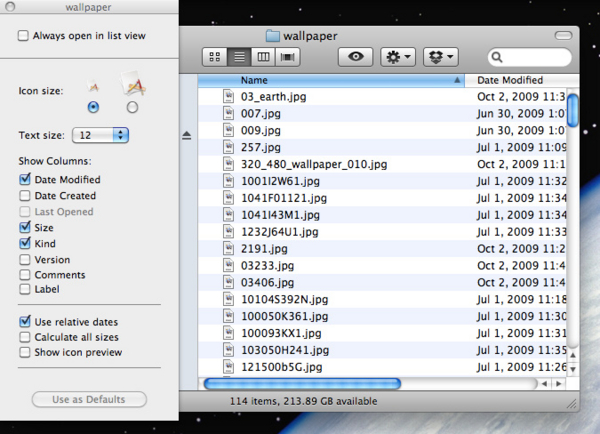Select the large icon size radio
Viewport: 600px width, 434px height.
coord(132,107)
